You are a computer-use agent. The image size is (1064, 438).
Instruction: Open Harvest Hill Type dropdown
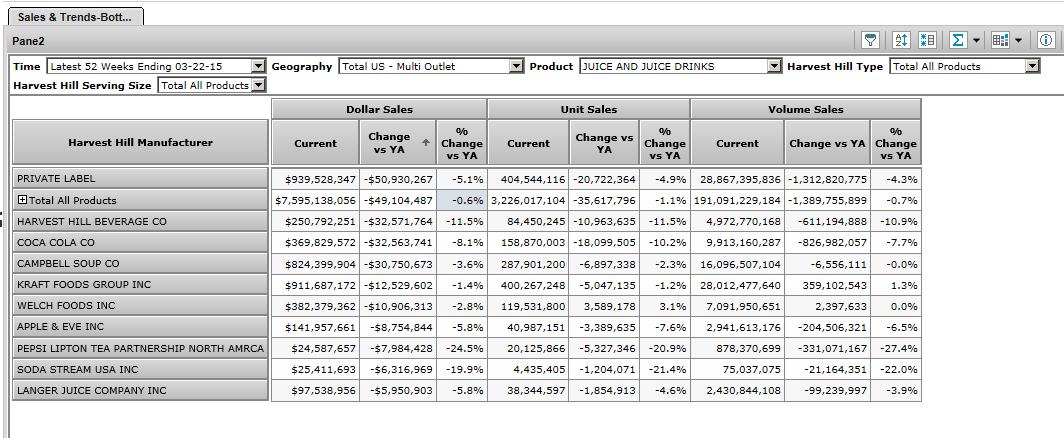click(1032, 66)
